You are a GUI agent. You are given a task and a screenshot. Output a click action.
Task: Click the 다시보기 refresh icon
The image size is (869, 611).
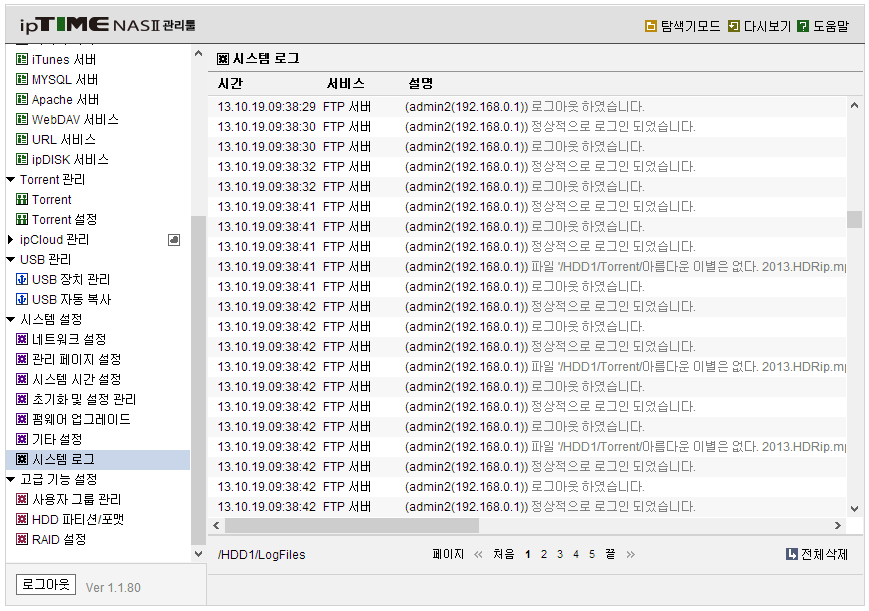(x=734, y=26)
